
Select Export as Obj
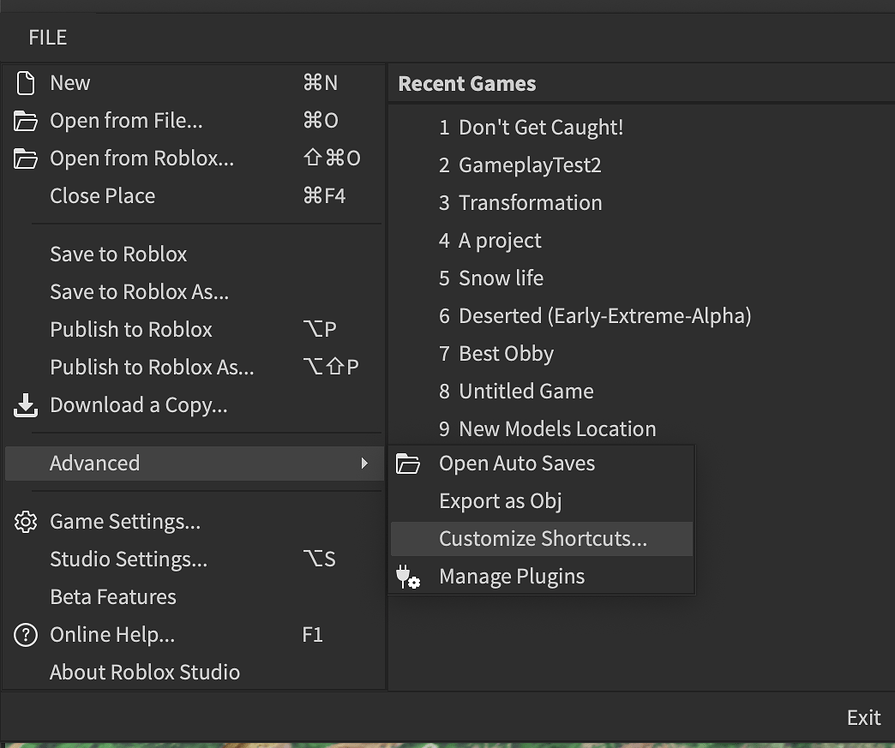pos(500,501)
